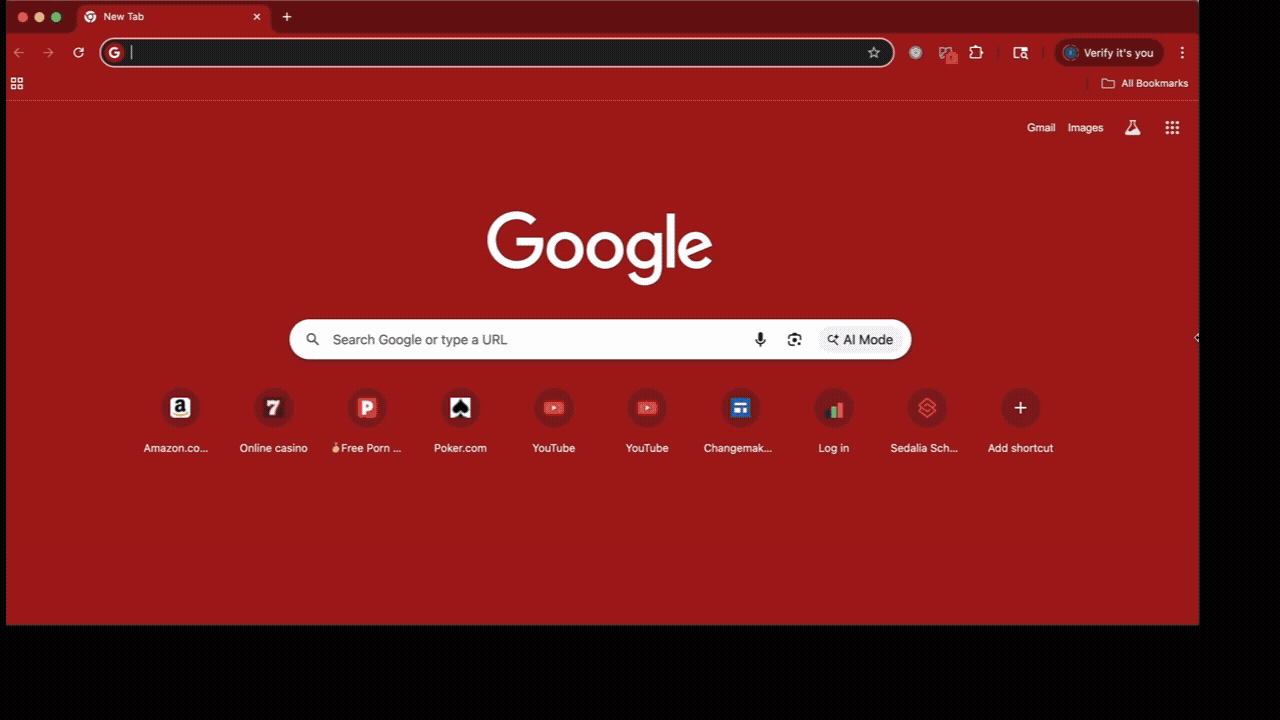Open the second YouTube shortcut, left of Changemak...
This screenshot has height=720, width=1280.
tap(647, 421)
